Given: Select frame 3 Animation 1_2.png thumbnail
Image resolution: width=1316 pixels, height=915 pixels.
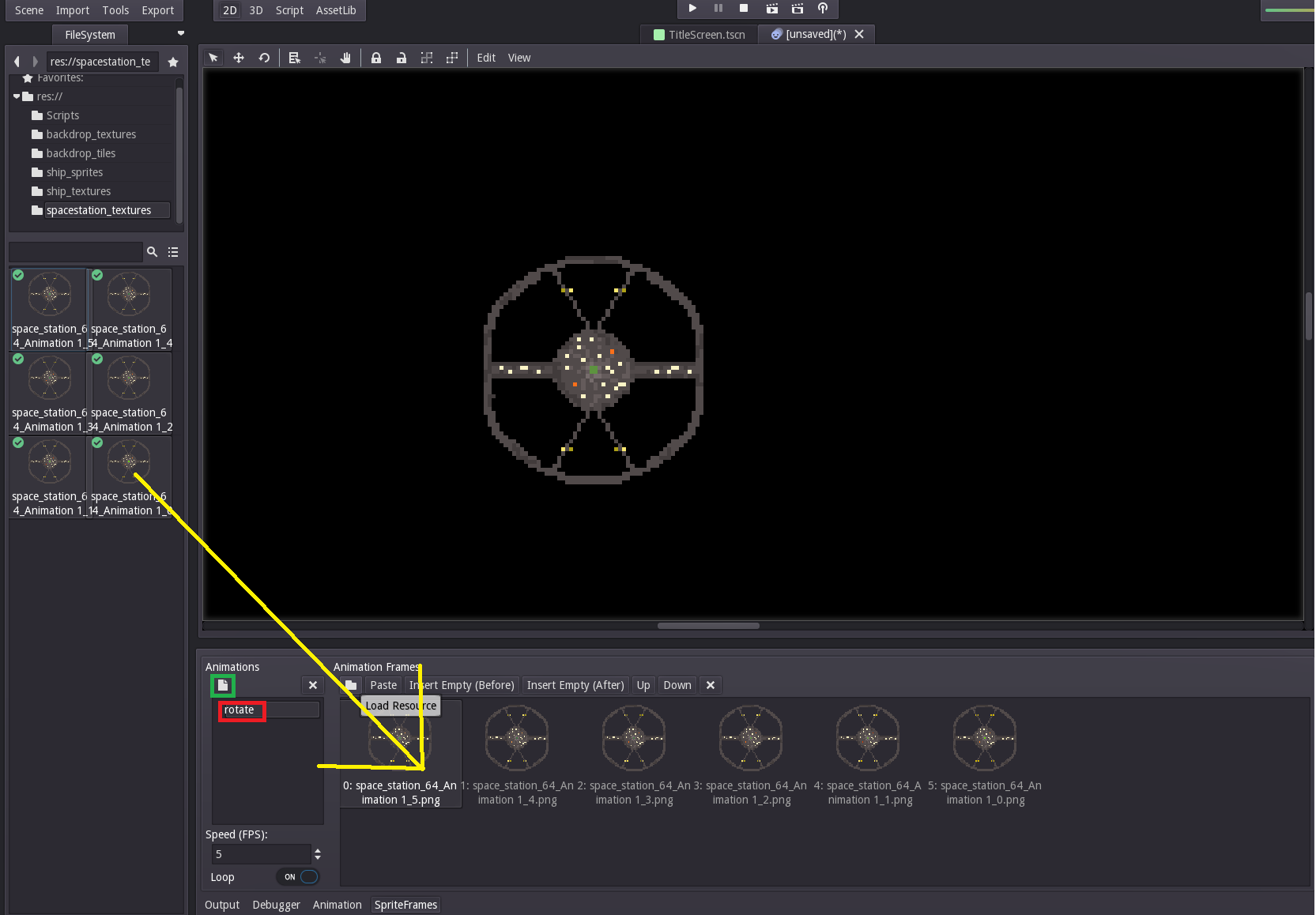Looking at the screenshot, I should pos(751,738).
